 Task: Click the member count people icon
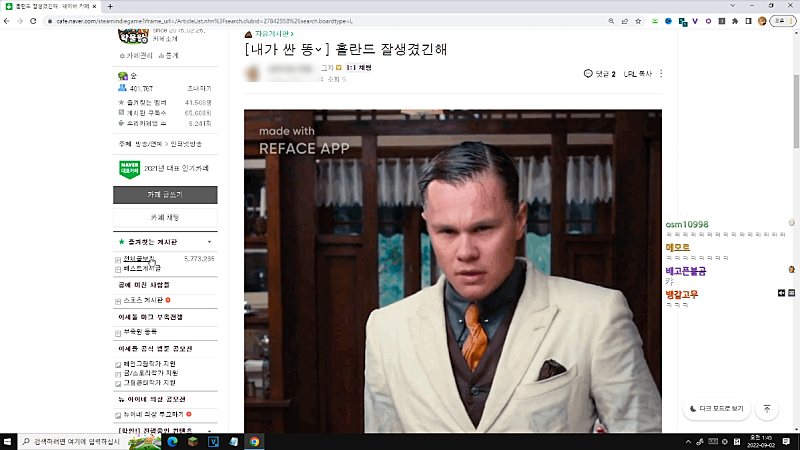pyautogui.click(x=122, y=88)
